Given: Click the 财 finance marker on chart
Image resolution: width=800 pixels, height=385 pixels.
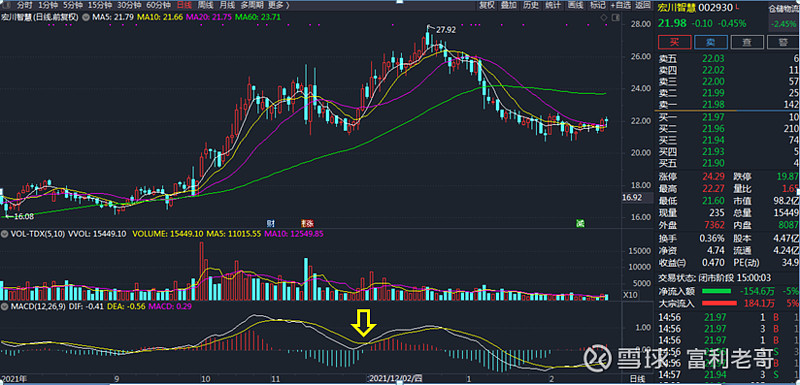Looking at the screenshot, I should tap(271, 223).
